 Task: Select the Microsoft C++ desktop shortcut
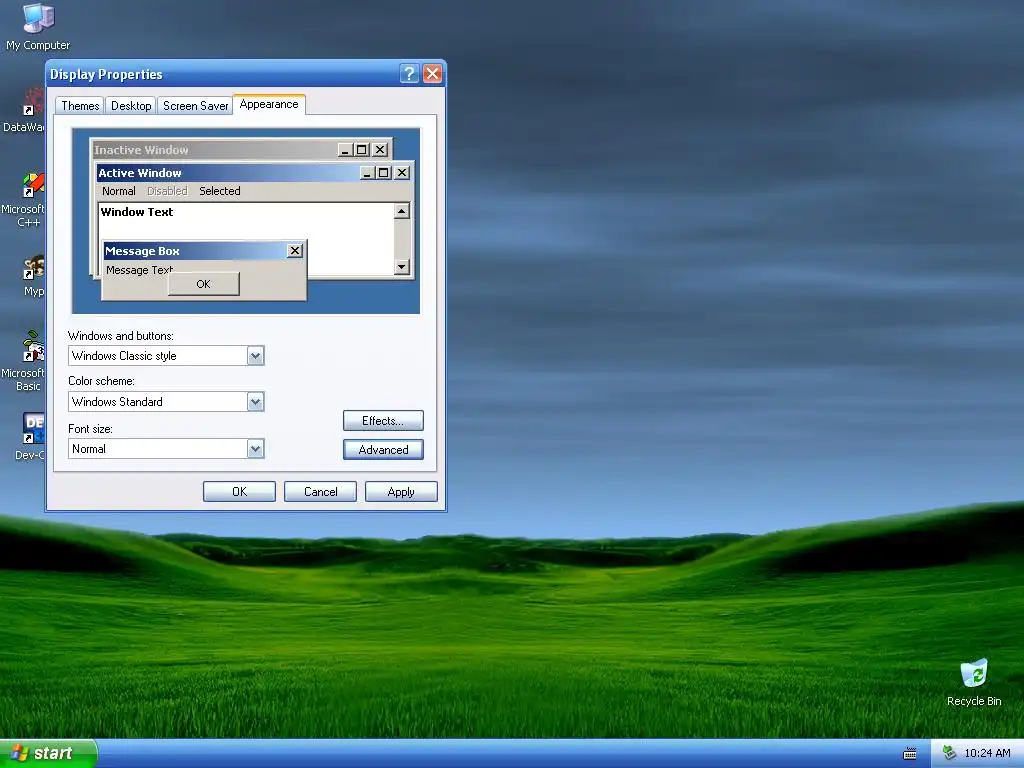tap(33, 185)
